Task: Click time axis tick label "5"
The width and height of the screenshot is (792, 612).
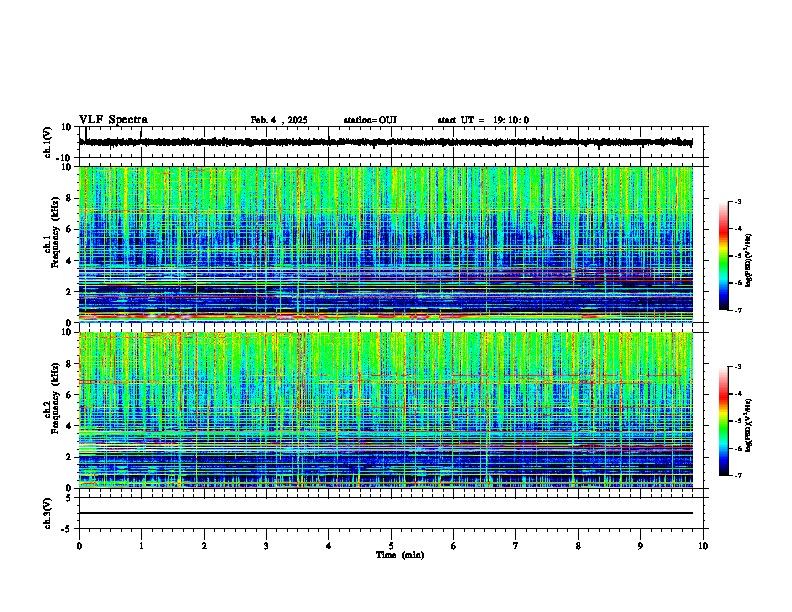Action: pos(391,546)
